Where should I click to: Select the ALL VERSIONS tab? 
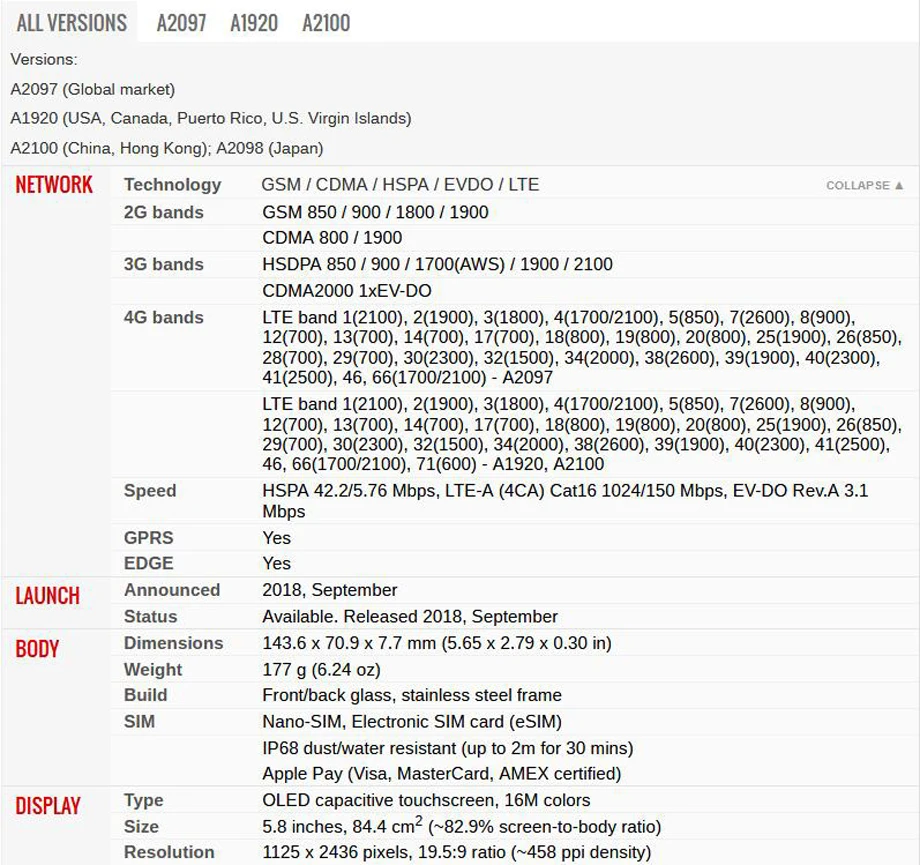click(x=71, y=23)
